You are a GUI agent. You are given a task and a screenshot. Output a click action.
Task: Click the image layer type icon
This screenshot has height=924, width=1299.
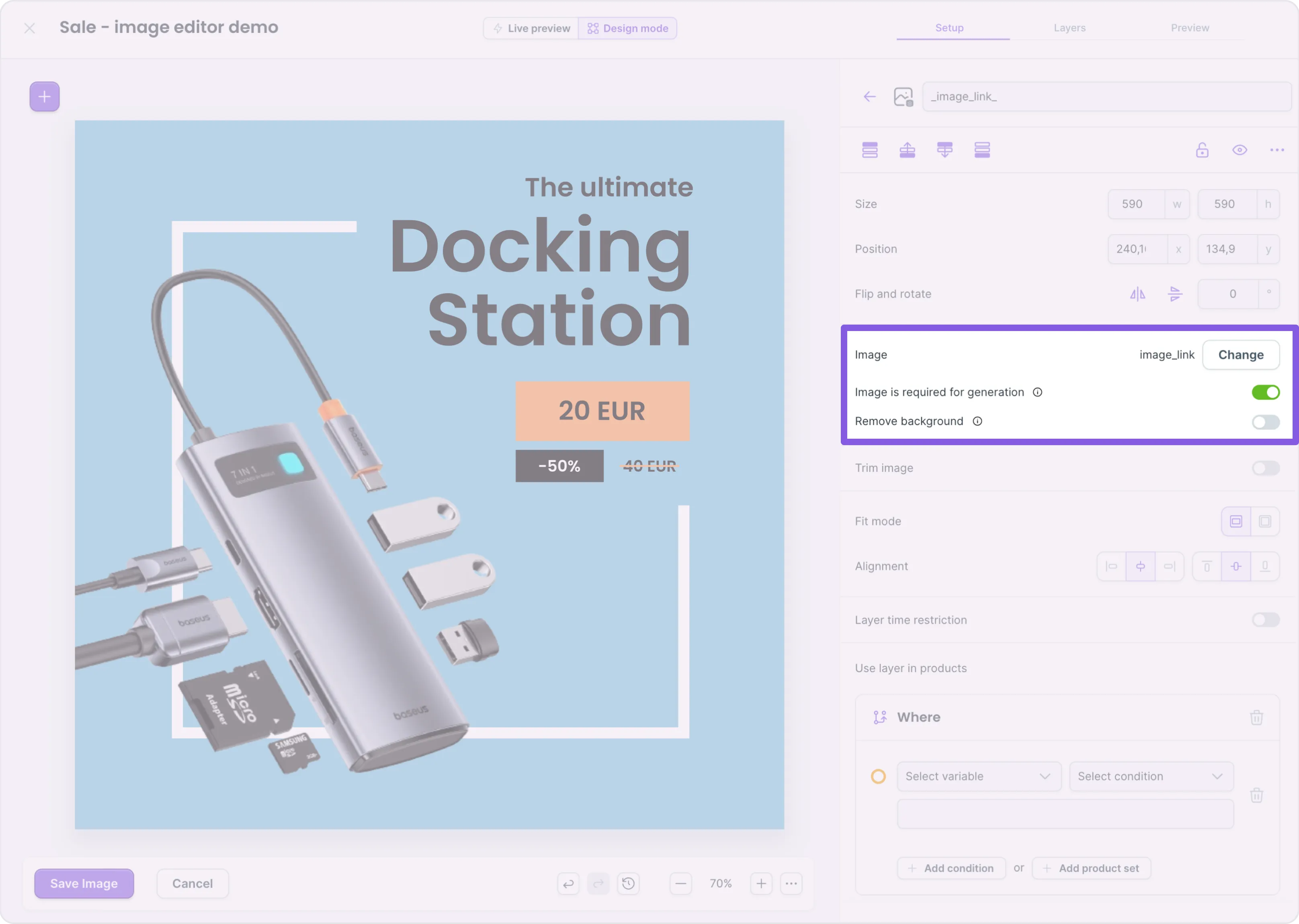(x=904, y=97)
